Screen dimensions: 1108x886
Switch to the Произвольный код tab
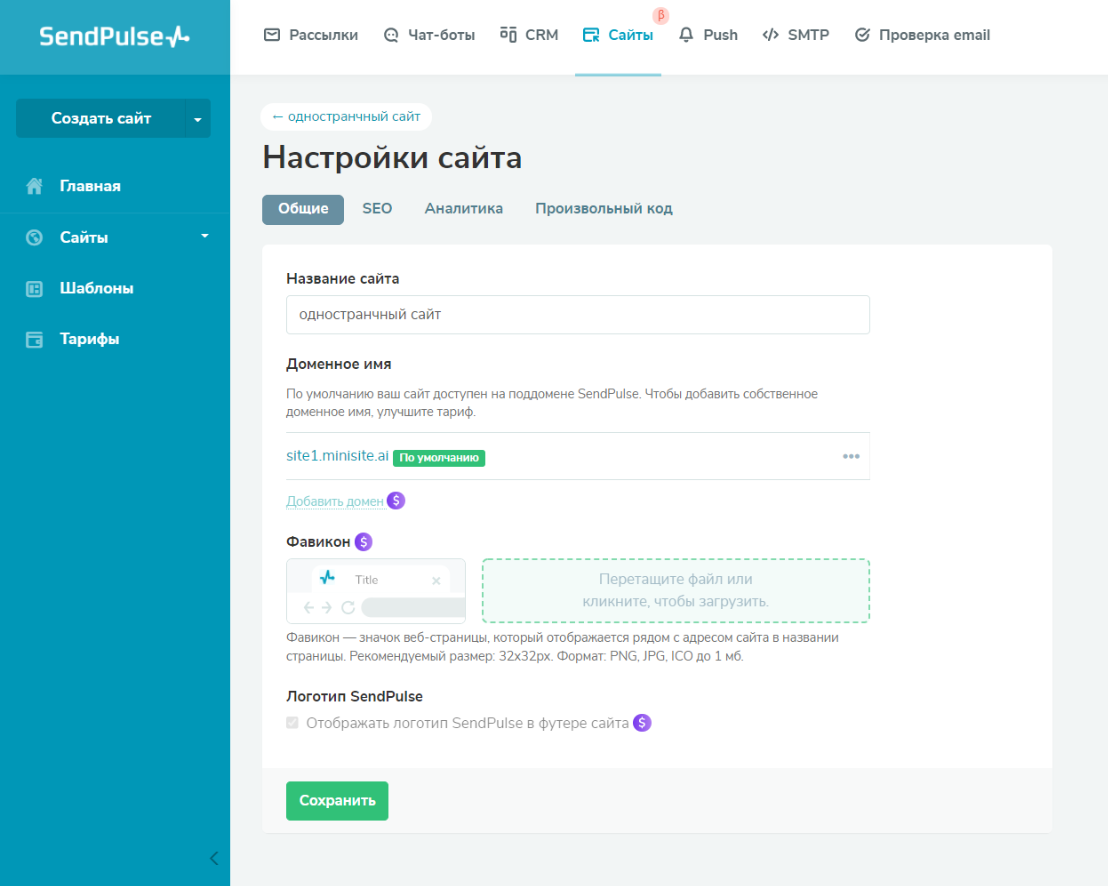[x=604, y=208]
